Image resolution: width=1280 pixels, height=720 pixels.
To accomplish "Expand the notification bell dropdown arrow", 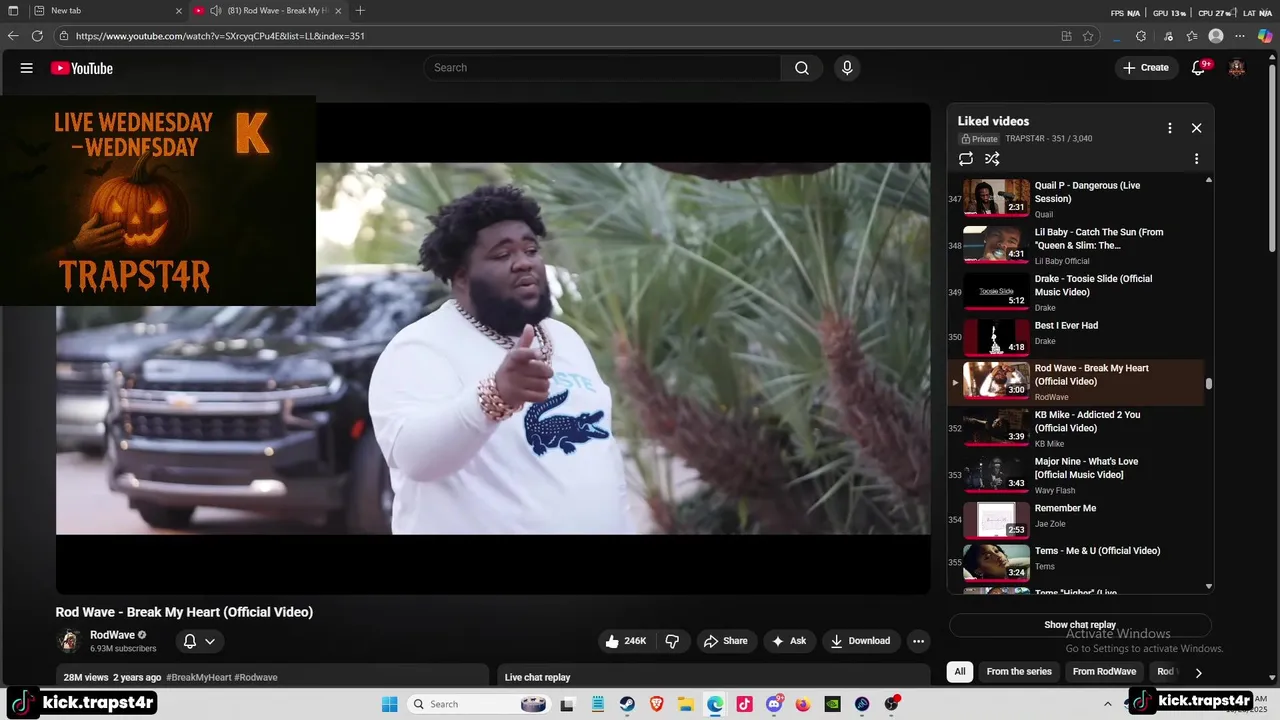I will tap(210, 642).
